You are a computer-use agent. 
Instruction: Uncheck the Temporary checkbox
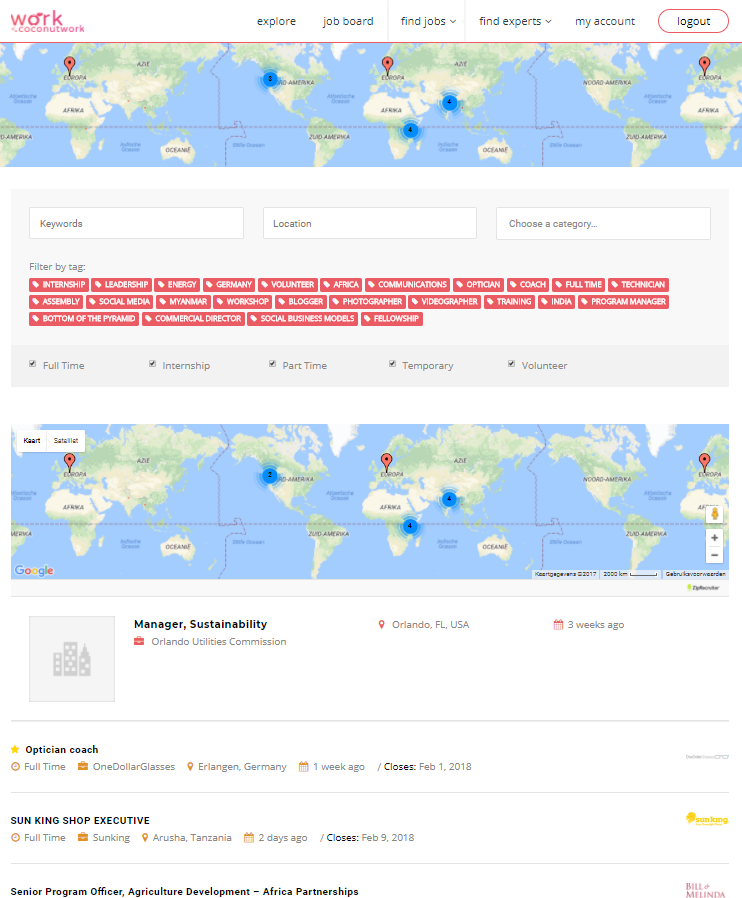click(392, 364)
